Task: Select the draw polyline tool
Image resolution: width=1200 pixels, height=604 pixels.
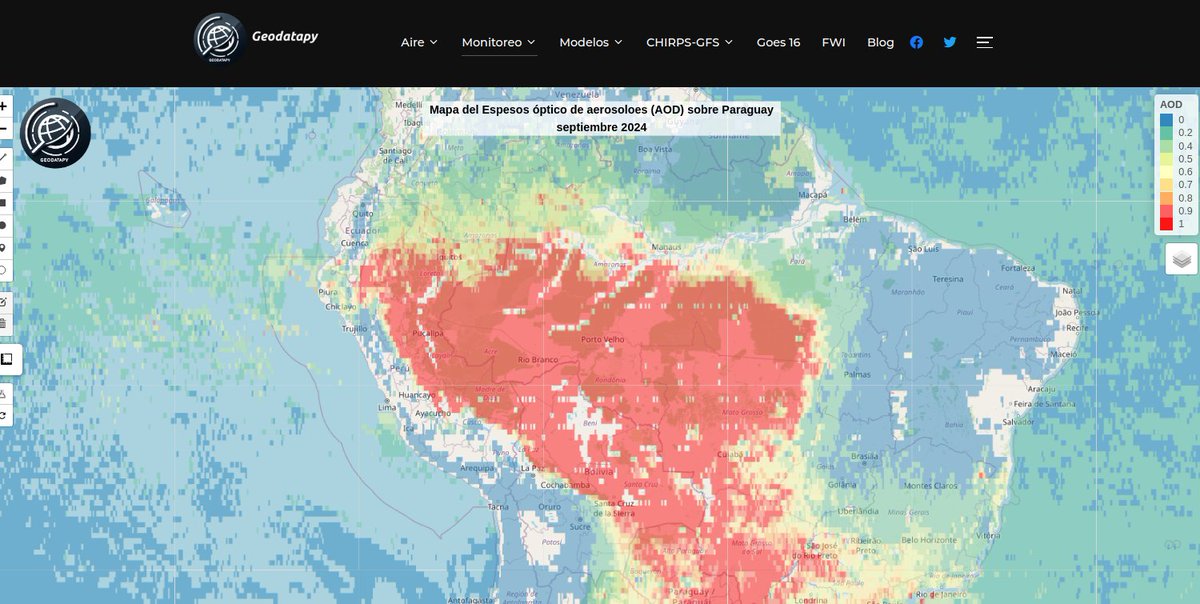Action: tap(4, 157)
